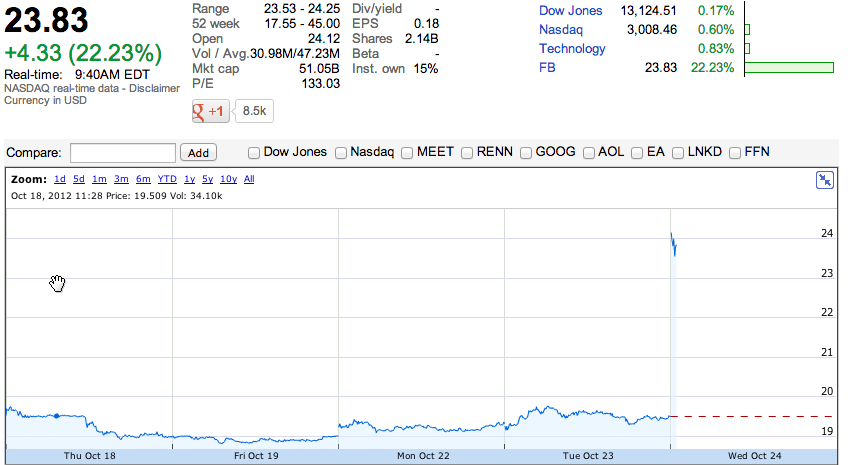848x465 pixels.
Task: Click the Google +1 button
Action: [211, 111]
